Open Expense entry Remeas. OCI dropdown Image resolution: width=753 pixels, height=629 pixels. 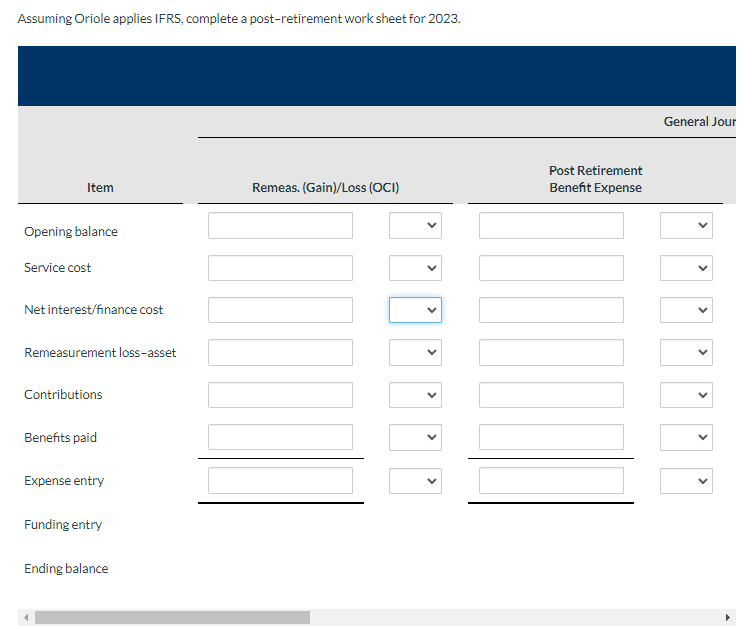pos(415,481)
